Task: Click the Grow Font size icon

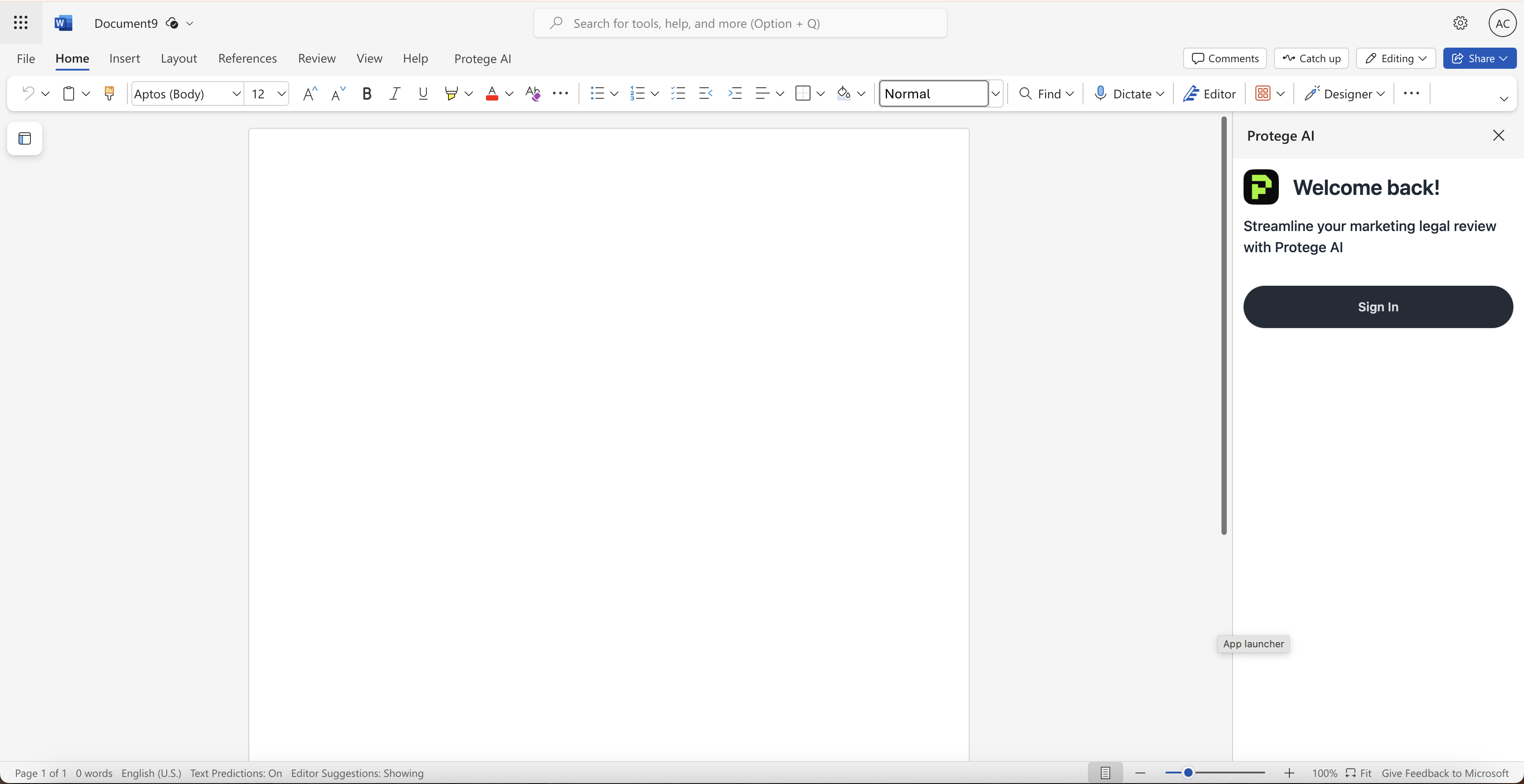Action: tap(310, 93)
